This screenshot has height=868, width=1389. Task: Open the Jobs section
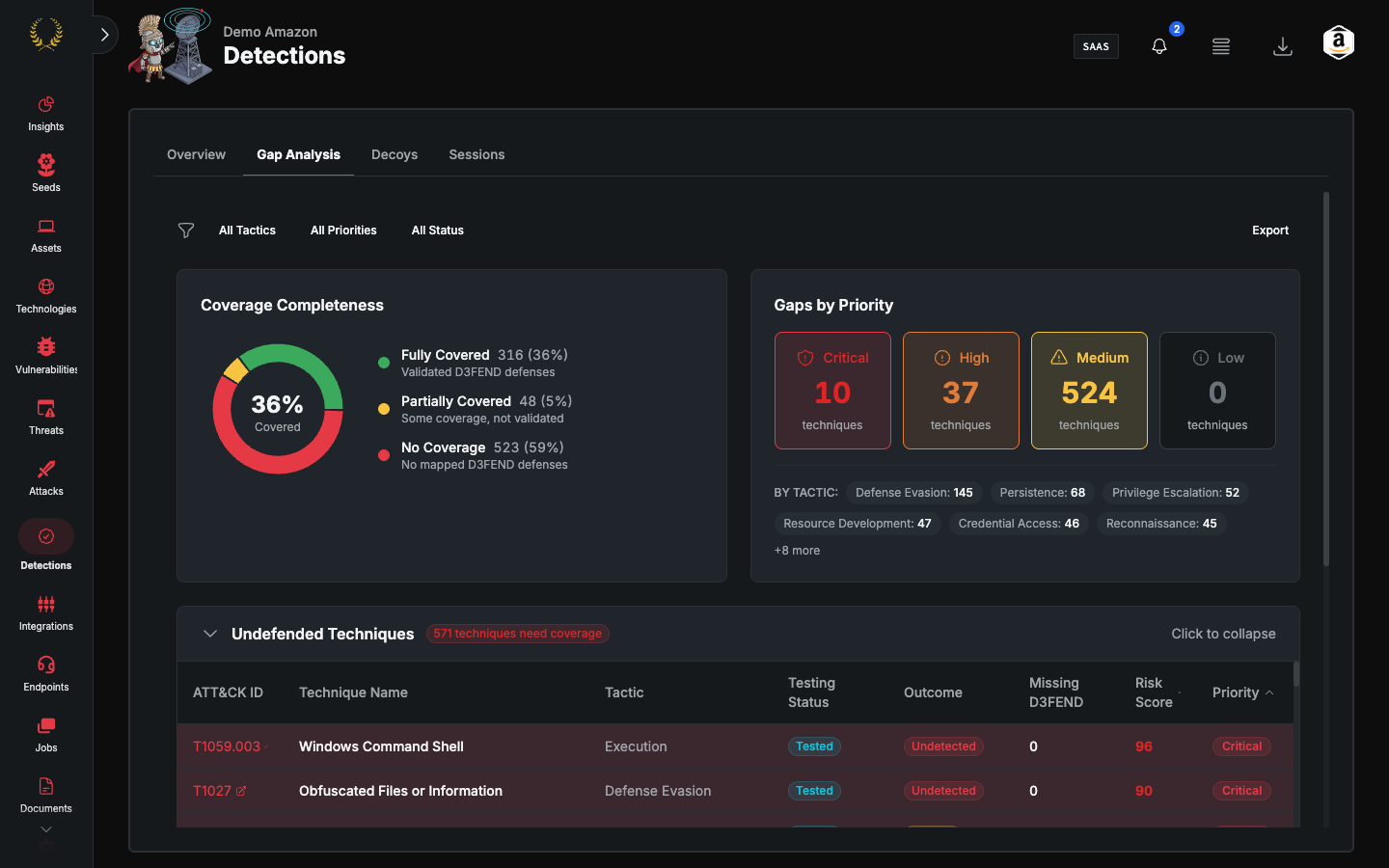point(45,734)
